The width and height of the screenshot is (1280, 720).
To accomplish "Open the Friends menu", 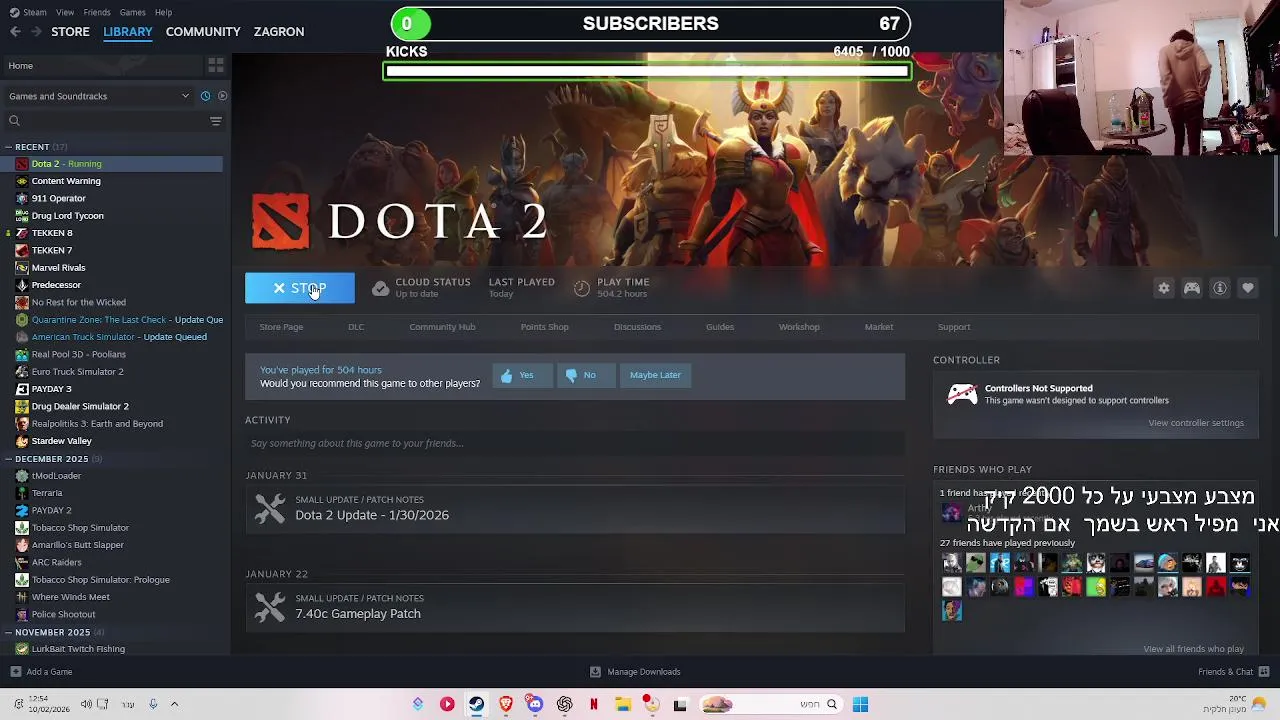I will point(97,12).
